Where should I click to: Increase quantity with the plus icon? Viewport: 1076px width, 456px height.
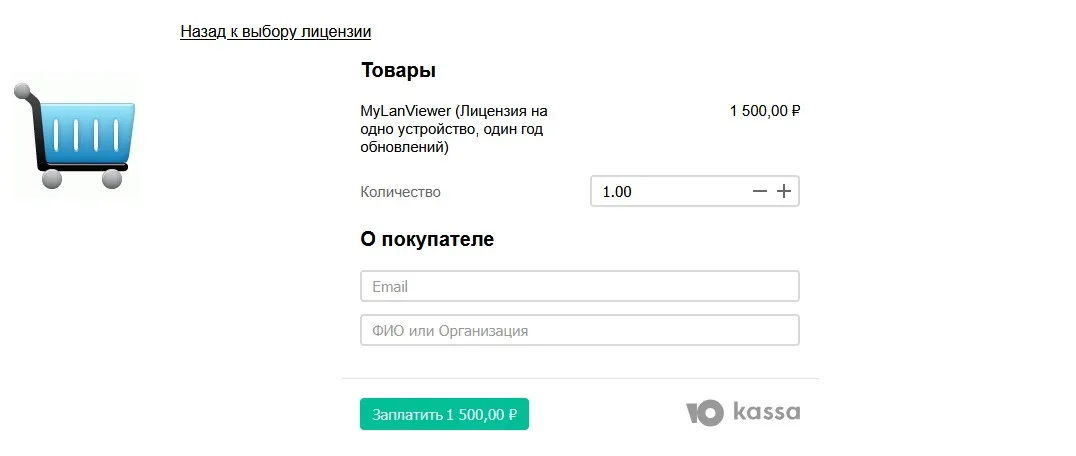tap(784, 192)
